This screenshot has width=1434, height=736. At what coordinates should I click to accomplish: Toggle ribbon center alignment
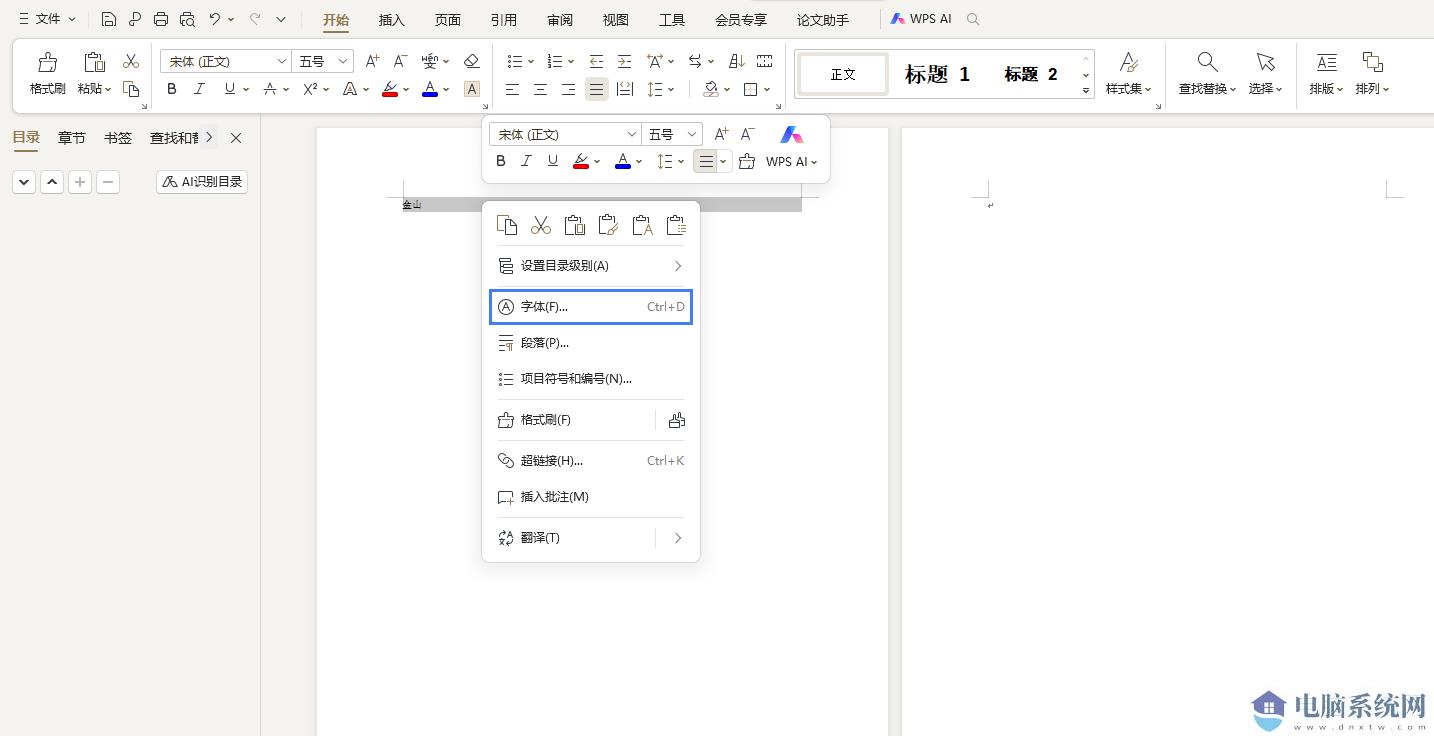coord(540,89)
